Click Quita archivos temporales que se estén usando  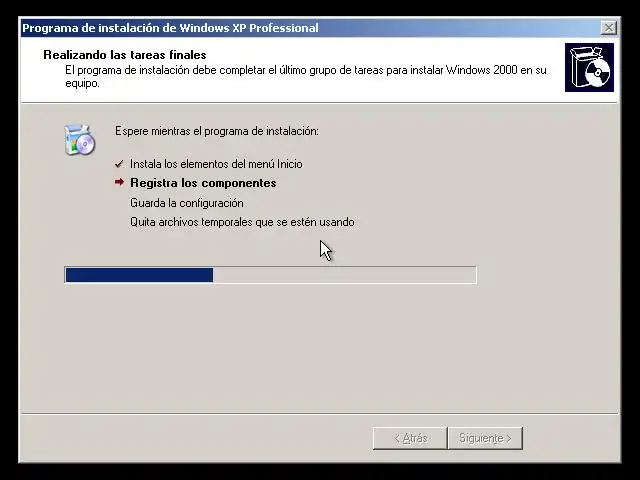pyautogui.click(x=242, y=222)
